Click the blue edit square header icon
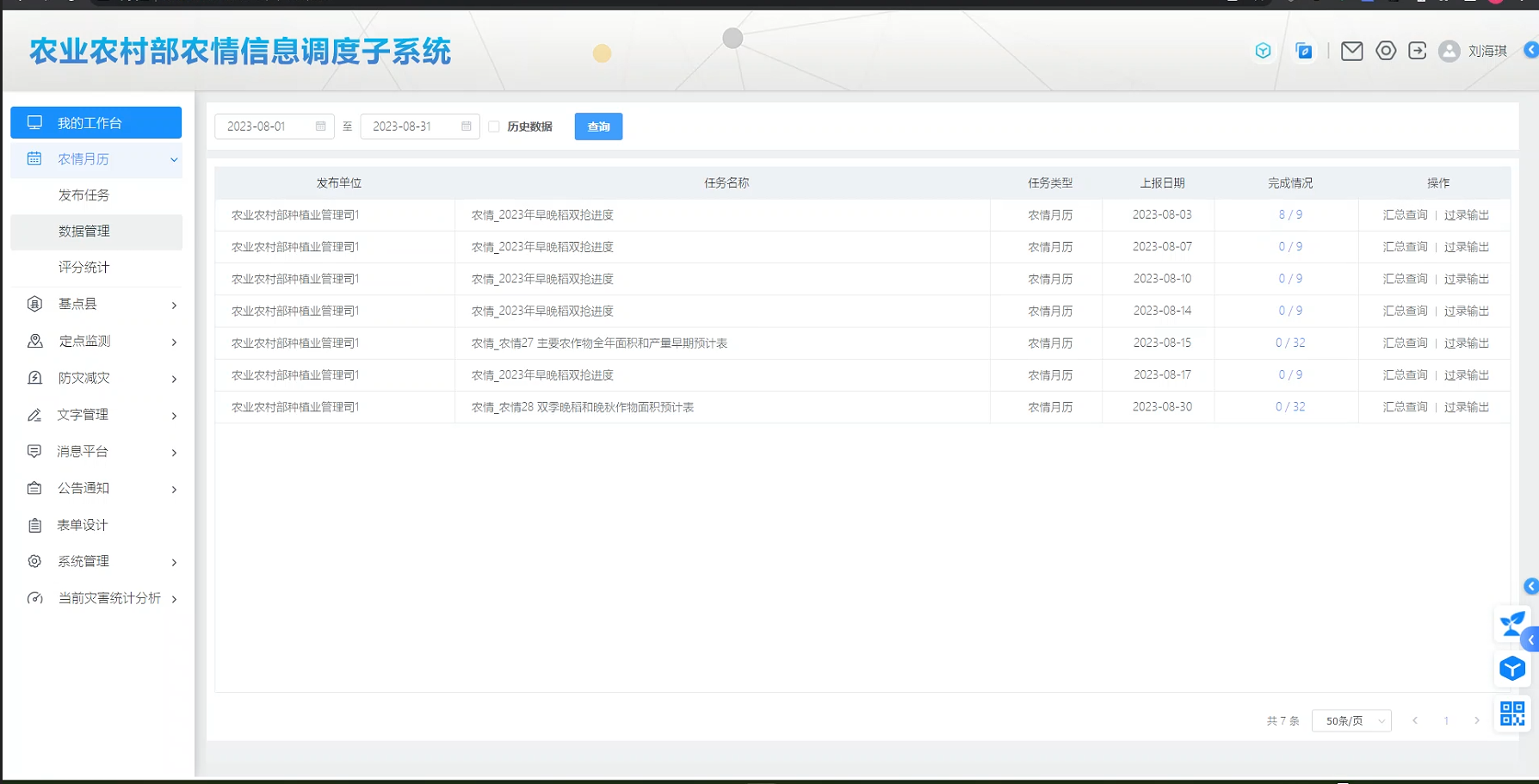 pos(1304,52)
